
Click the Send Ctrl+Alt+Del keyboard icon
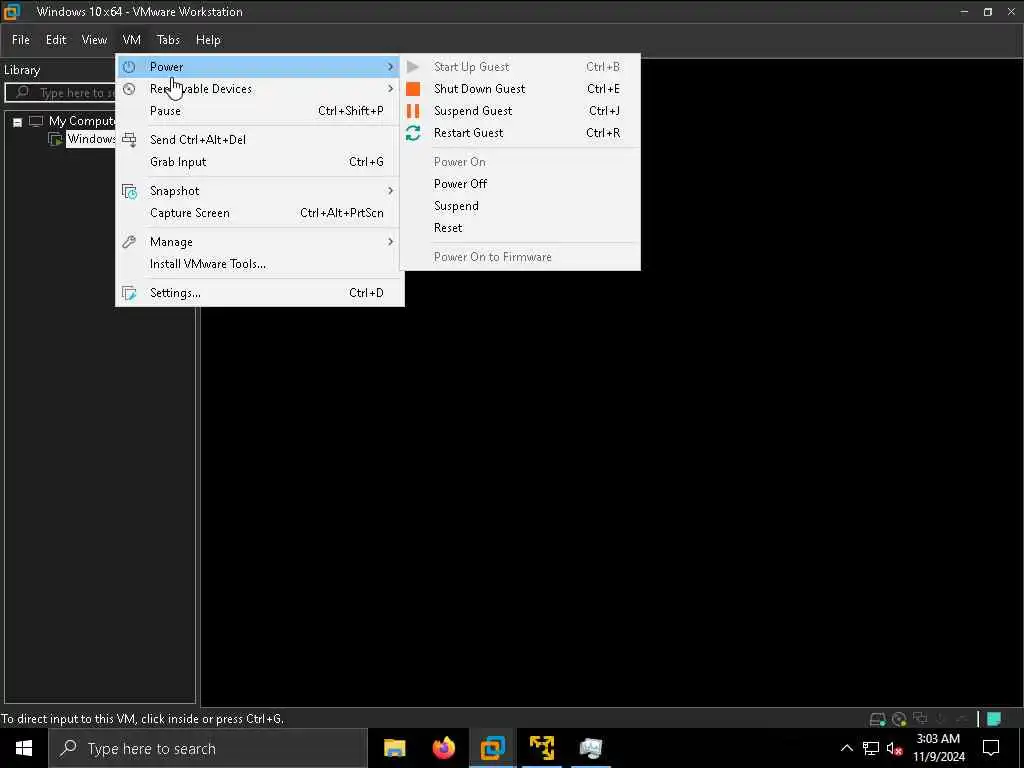(x=129, y=139)
